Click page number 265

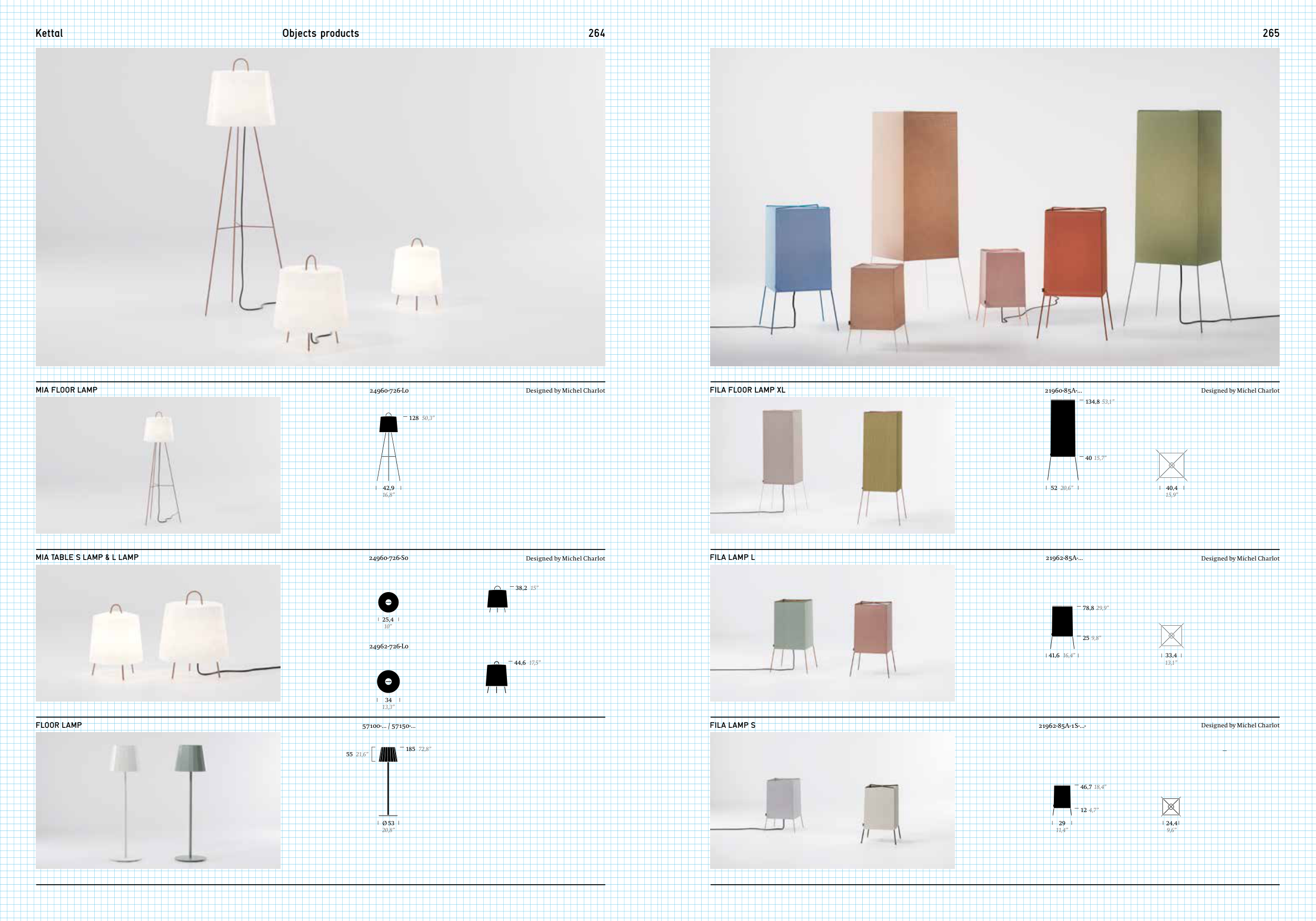[x=1270, y=33]
